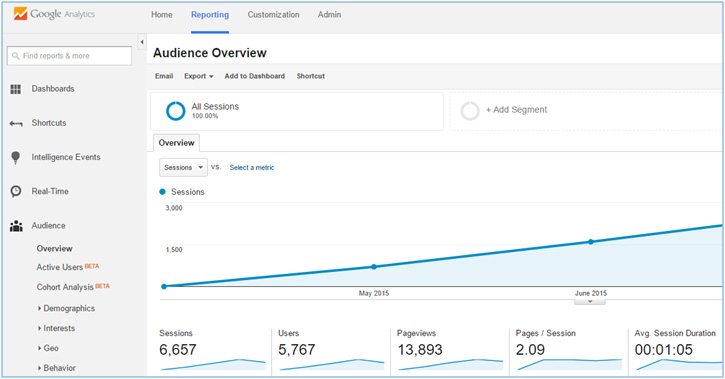725x379 pixels.
Task: Open the Audience sidebar section
Action: coord(49,226)
